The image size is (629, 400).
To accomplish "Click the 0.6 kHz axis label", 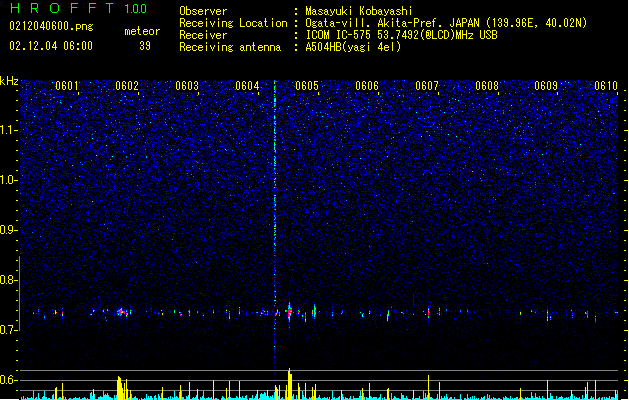I will click(8, 380).
